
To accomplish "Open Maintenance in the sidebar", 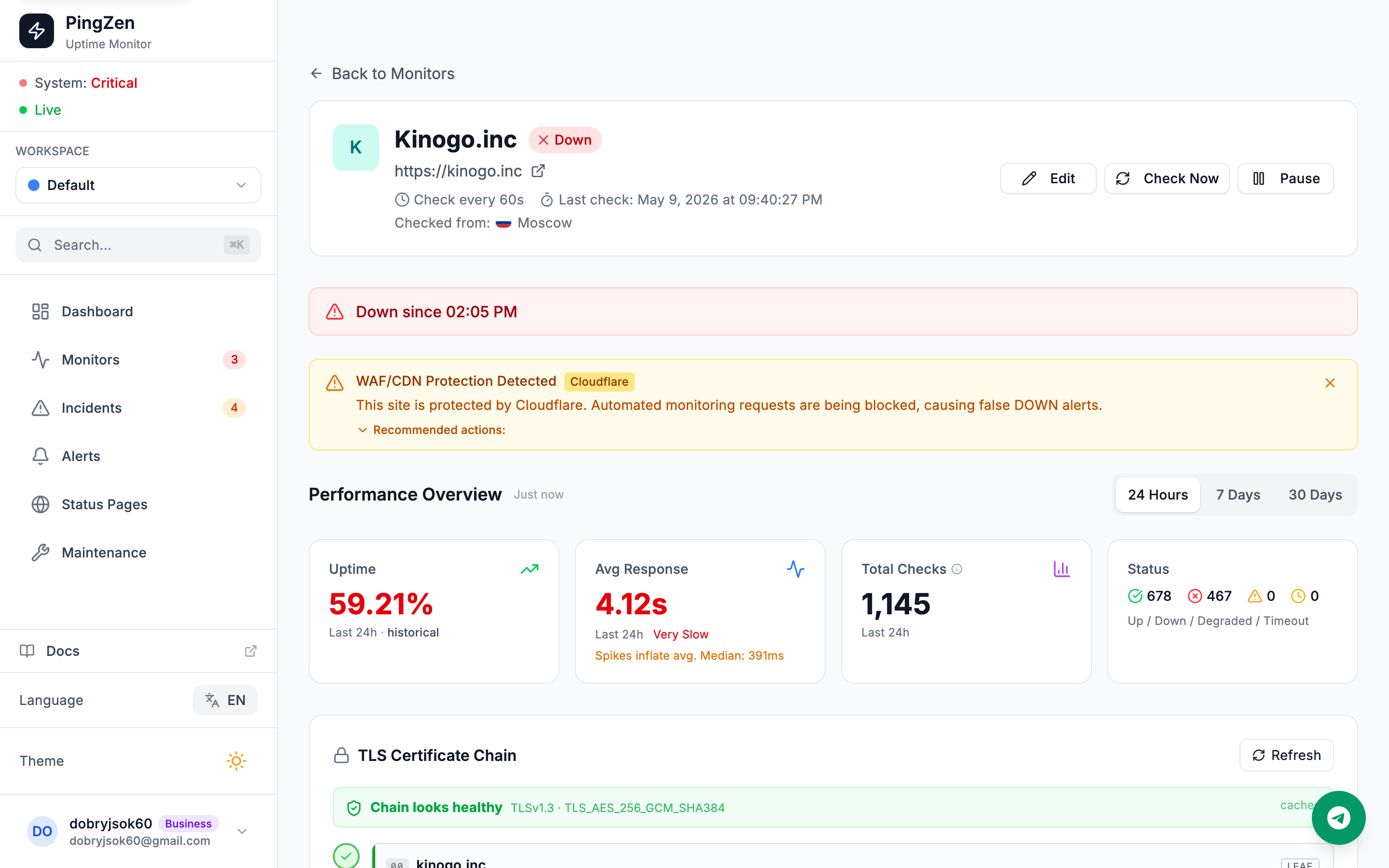I will (x=138, y=552).
